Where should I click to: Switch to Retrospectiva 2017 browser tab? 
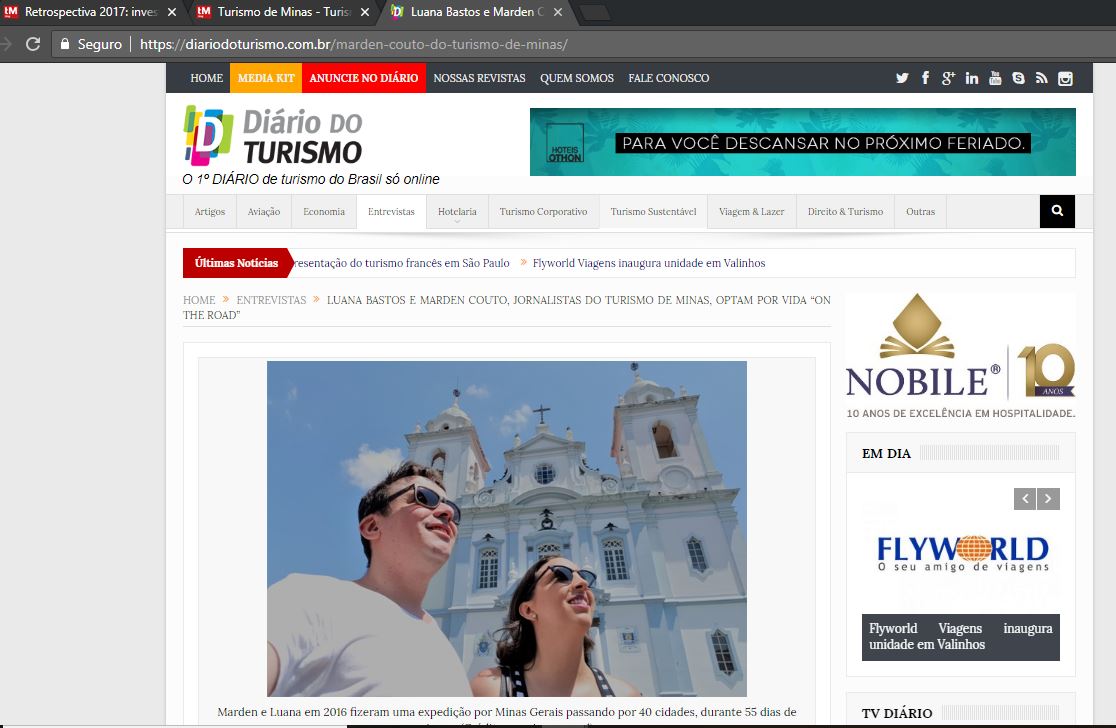(x=90, y=12)
